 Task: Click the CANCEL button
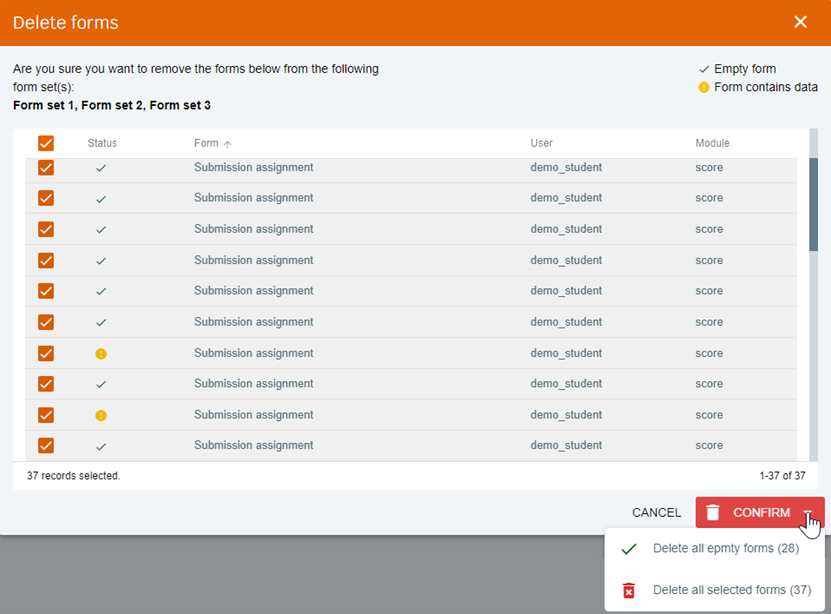[x=656, y=512]
